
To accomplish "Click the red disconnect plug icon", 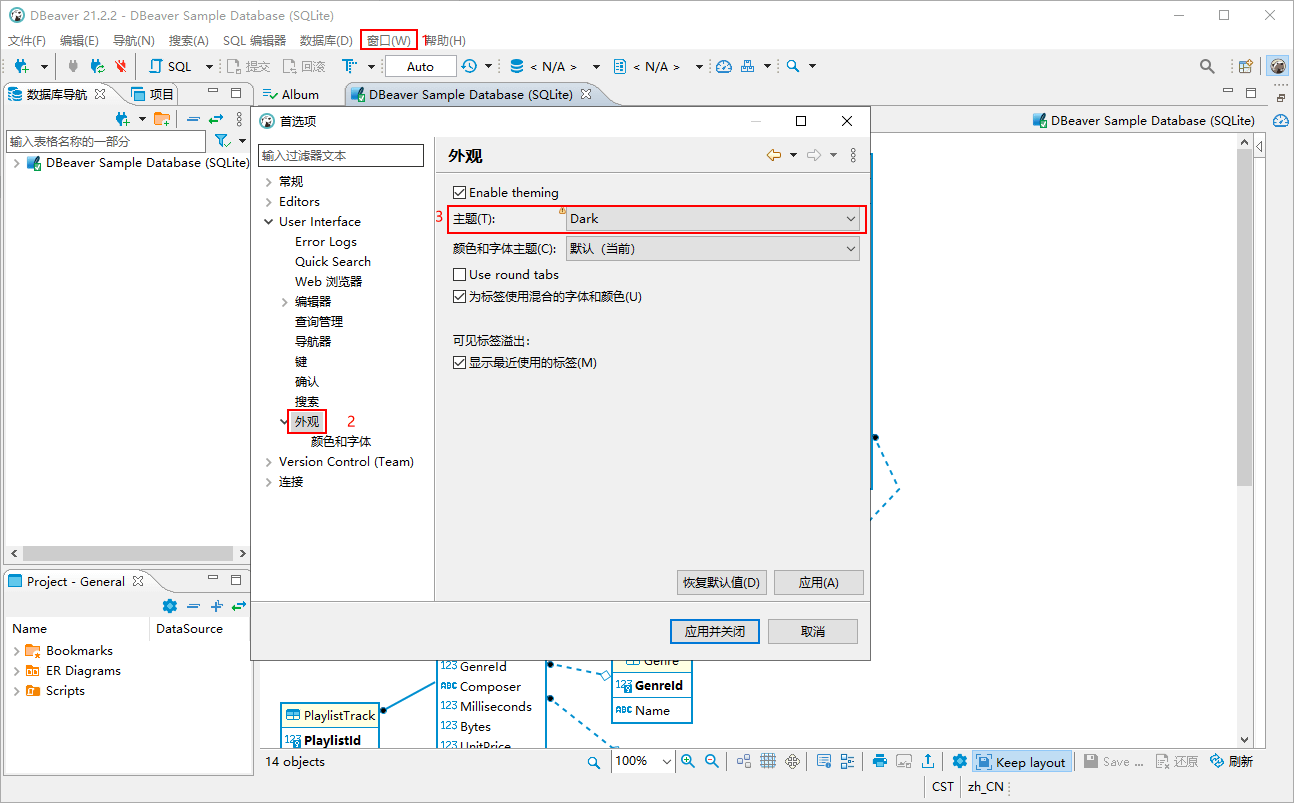I will [x=121, y=66].
